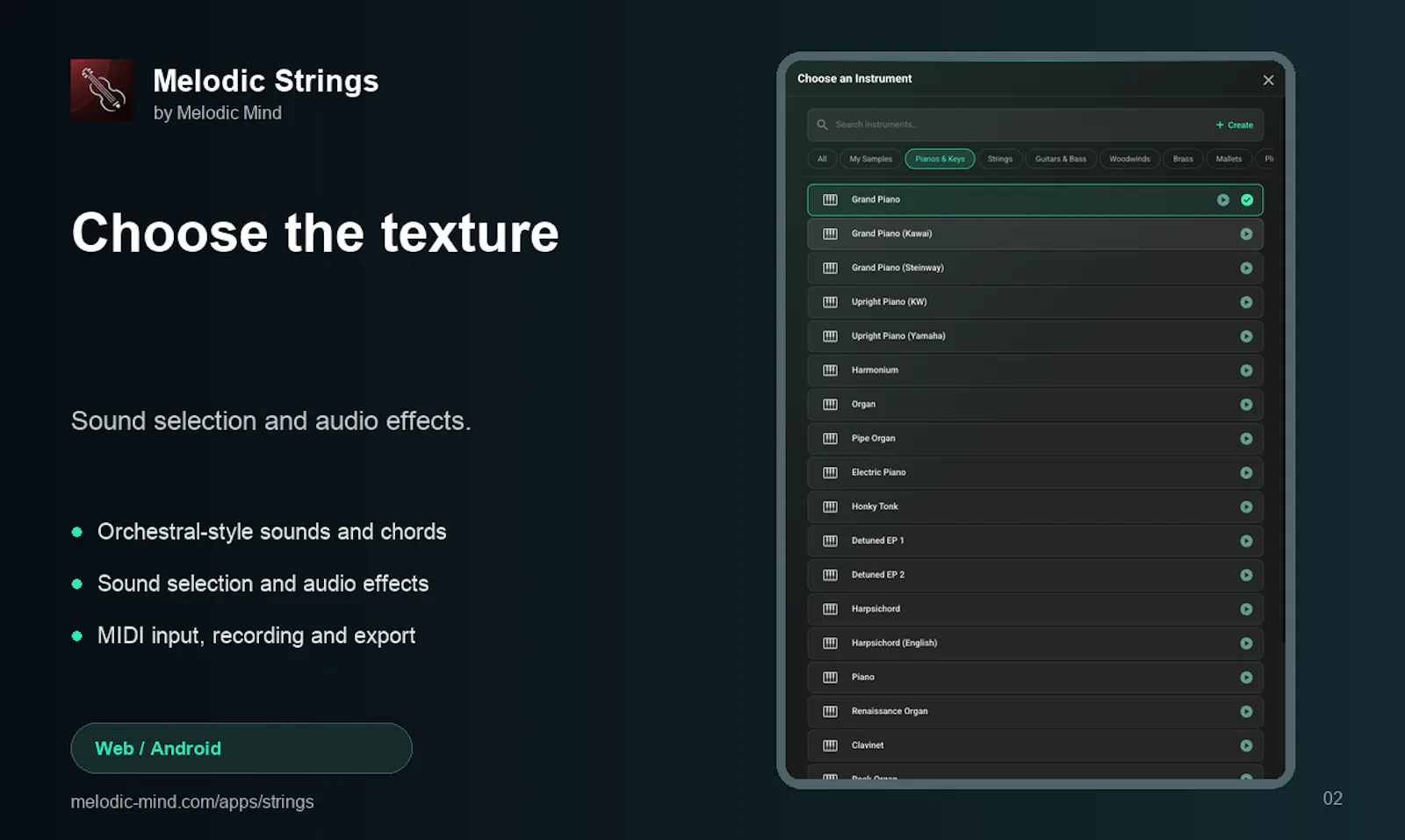Select the Brass category
Viewport: 1405px width, 840px height.
pyautogui.click(x=1183, y=159)
